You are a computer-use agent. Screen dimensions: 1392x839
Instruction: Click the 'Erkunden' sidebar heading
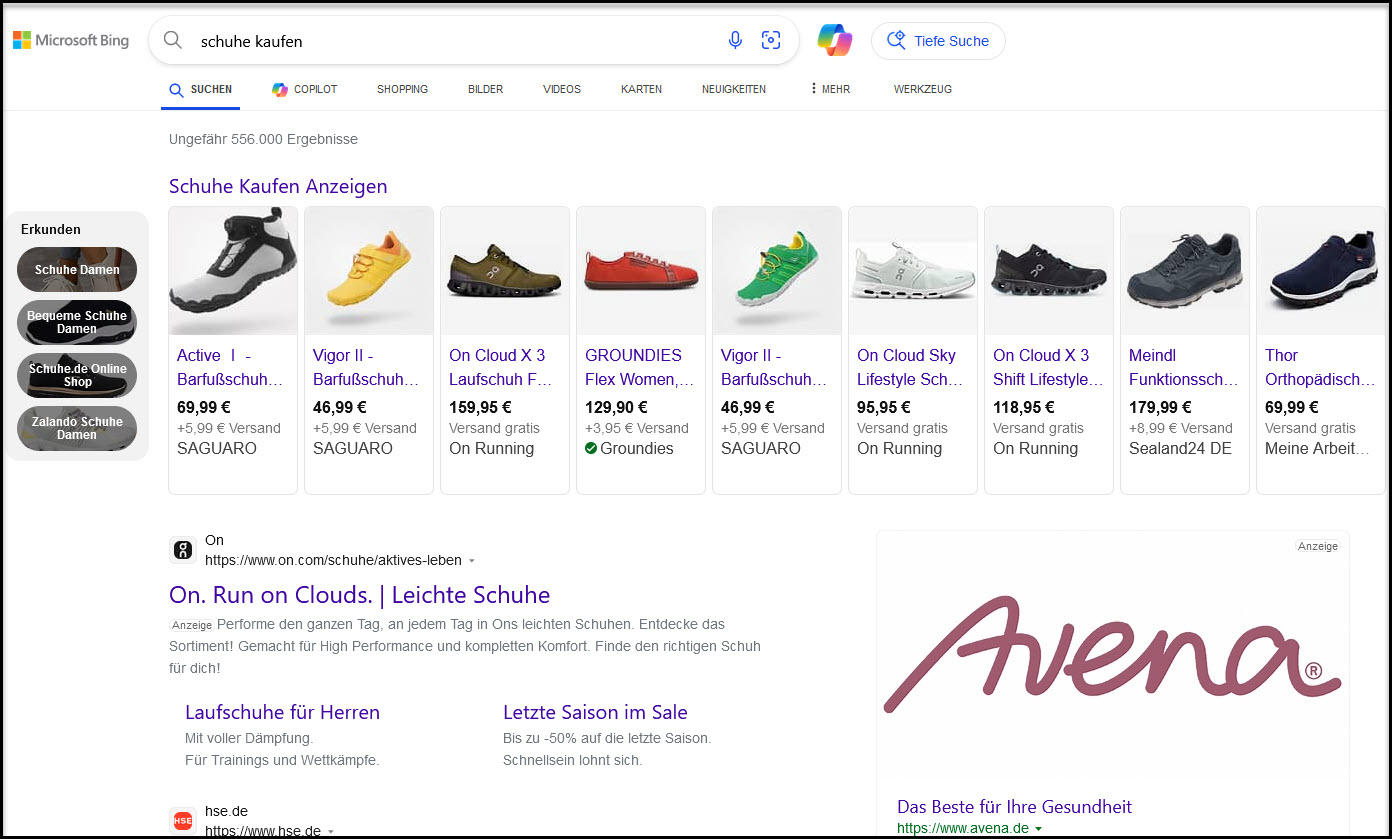(51, 229)
